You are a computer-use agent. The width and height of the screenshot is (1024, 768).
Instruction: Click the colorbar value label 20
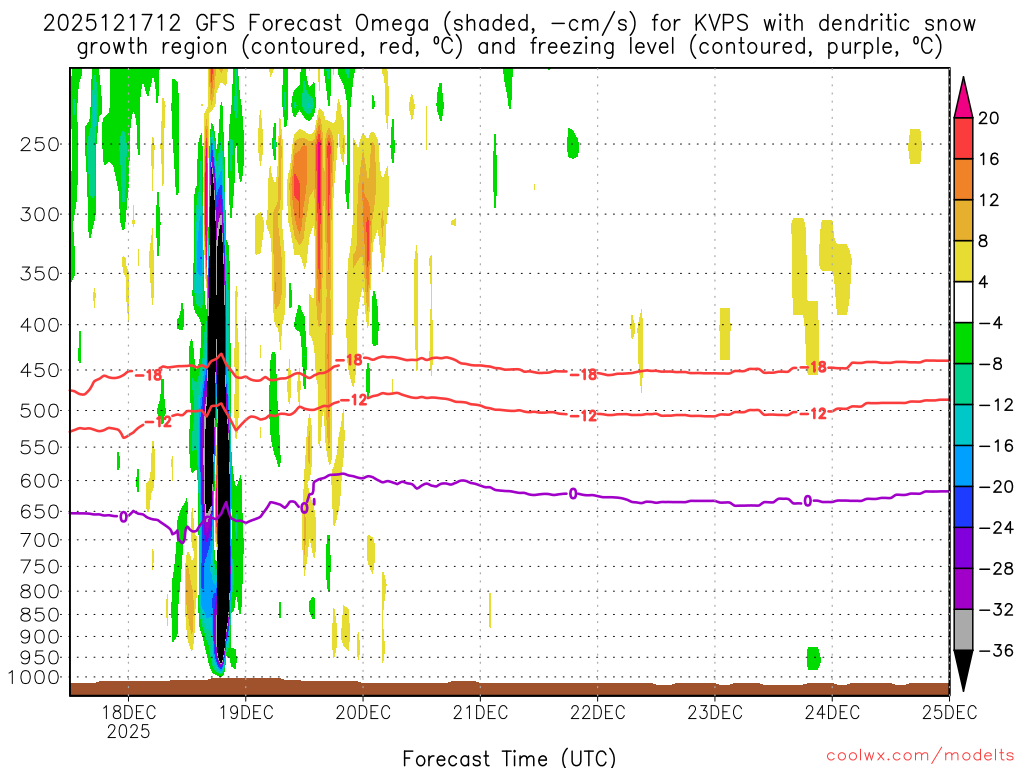pyautogui.click(x=989, y=118)
